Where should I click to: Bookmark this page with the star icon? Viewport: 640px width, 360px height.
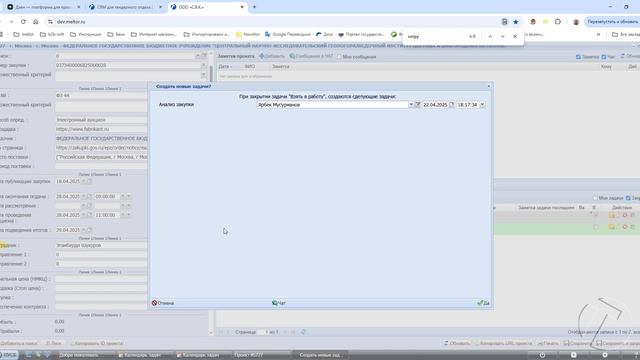point(516,22)
